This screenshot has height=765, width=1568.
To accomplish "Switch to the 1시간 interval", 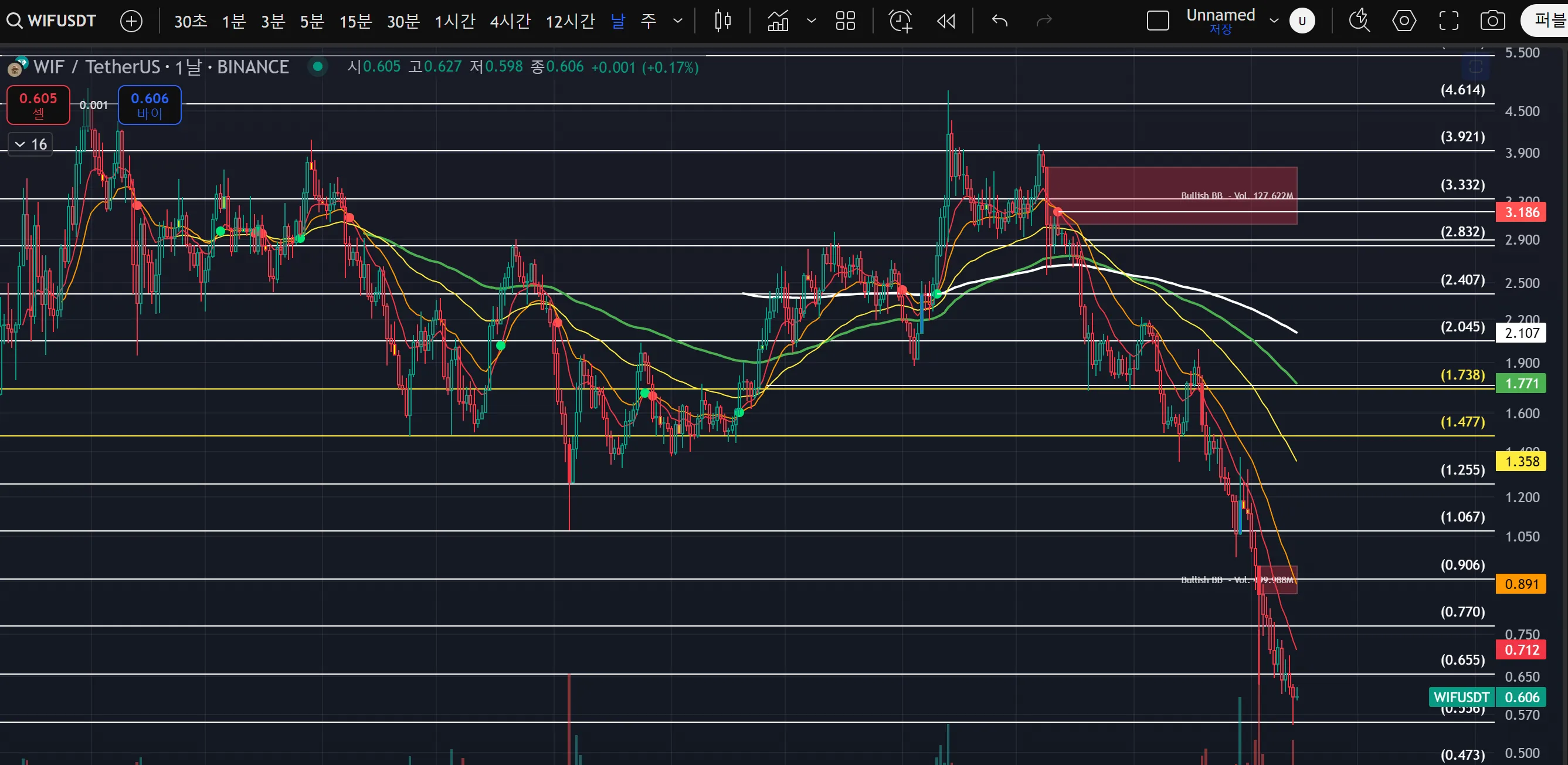I will (454, 21).
